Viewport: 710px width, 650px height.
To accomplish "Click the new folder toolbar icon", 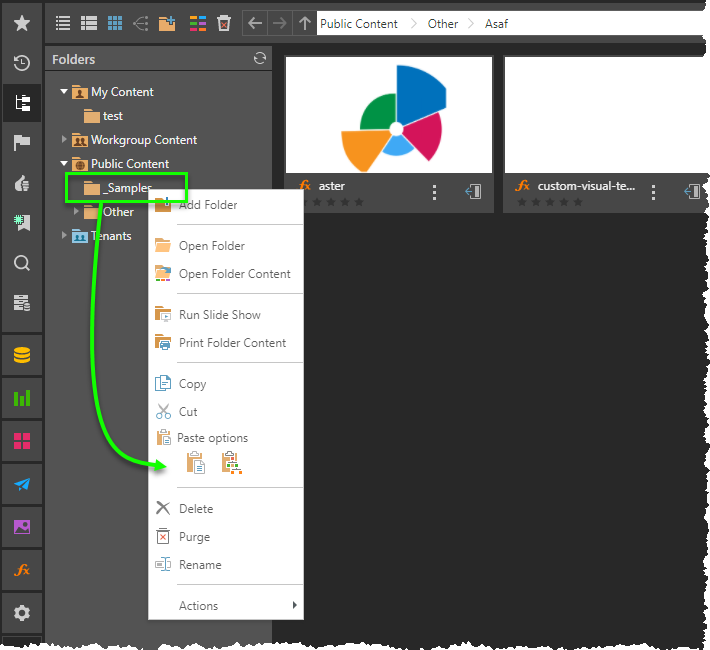I will point(167,23).
